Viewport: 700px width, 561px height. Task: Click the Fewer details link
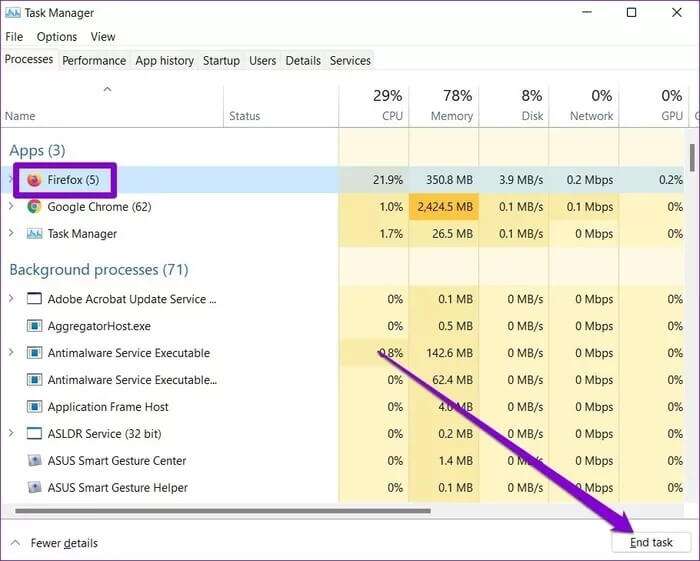point(64,543)
